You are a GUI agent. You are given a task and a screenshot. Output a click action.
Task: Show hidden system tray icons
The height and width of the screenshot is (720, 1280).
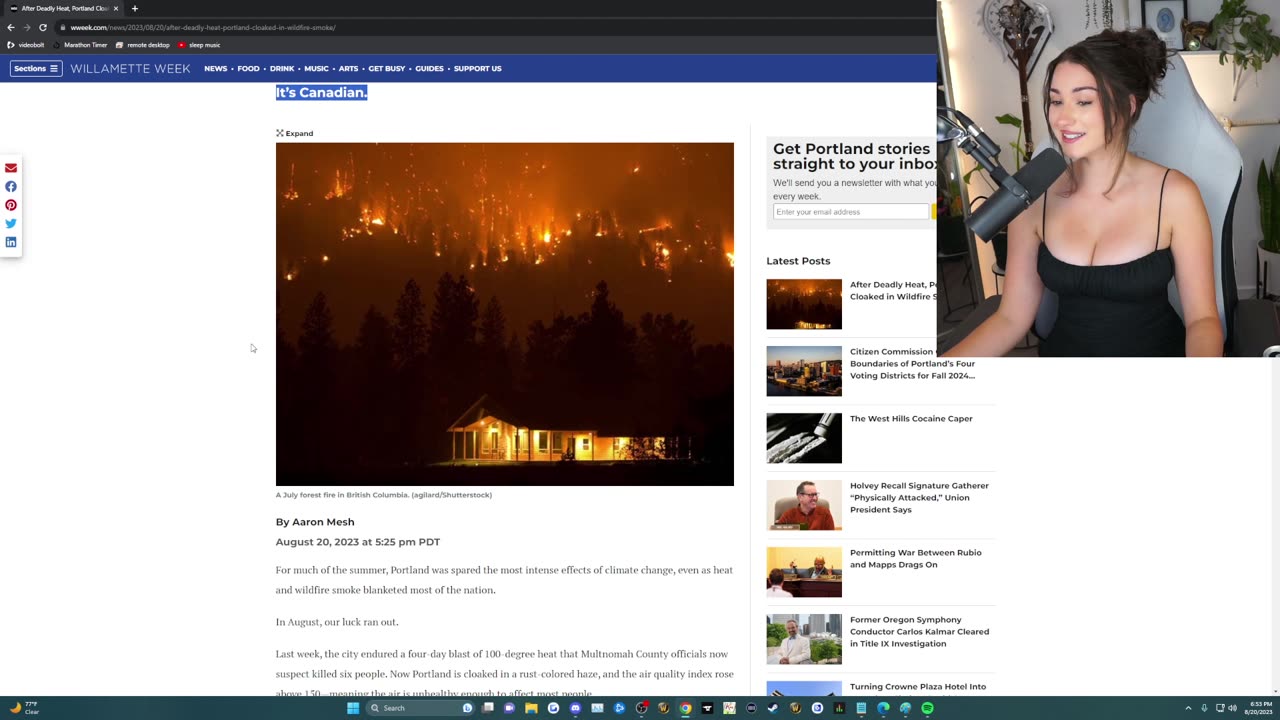1188,708
